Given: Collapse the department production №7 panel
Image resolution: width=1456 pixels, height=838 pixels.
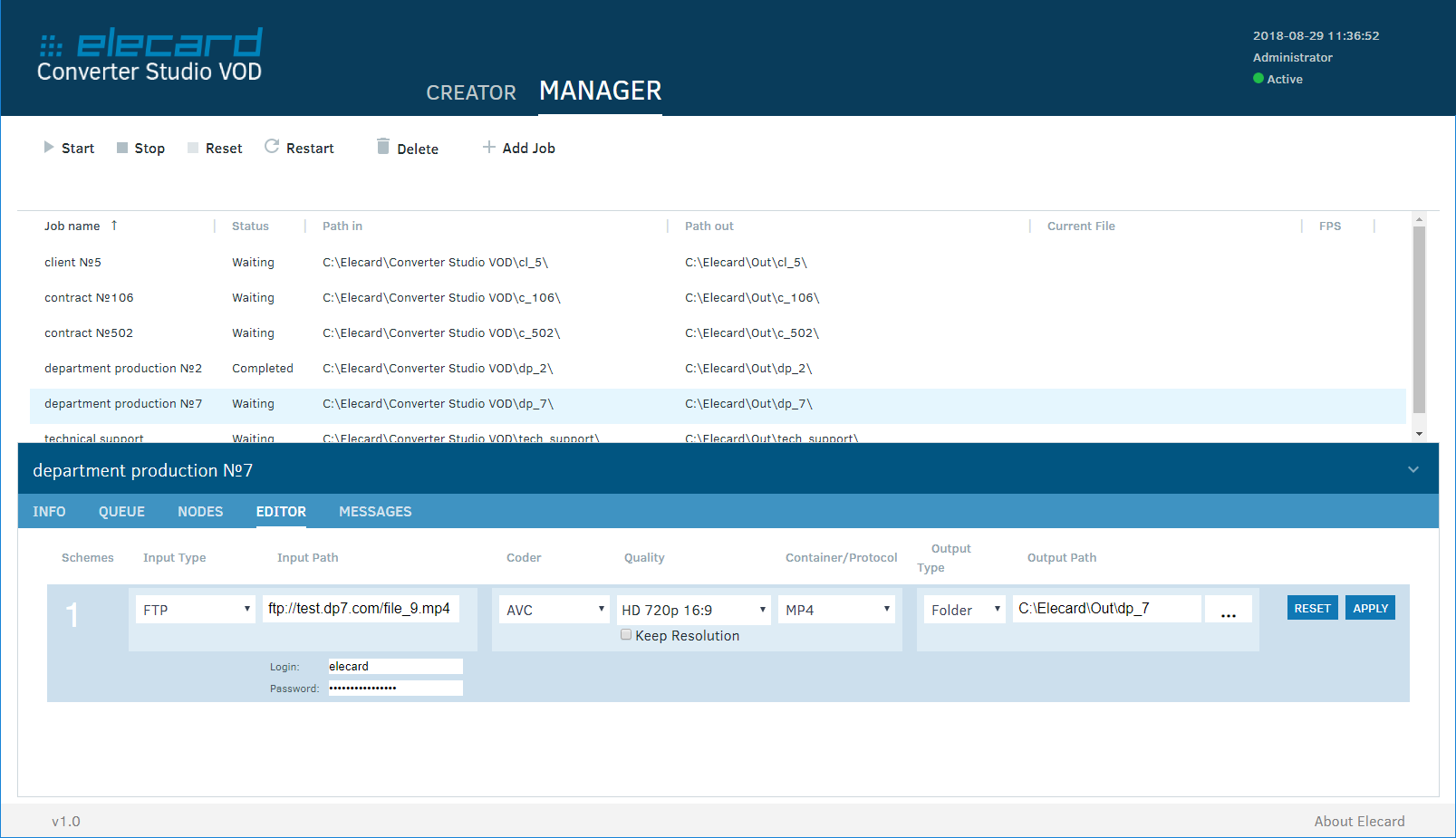Looking at the screenshot, I should [x=1413, y=469].
